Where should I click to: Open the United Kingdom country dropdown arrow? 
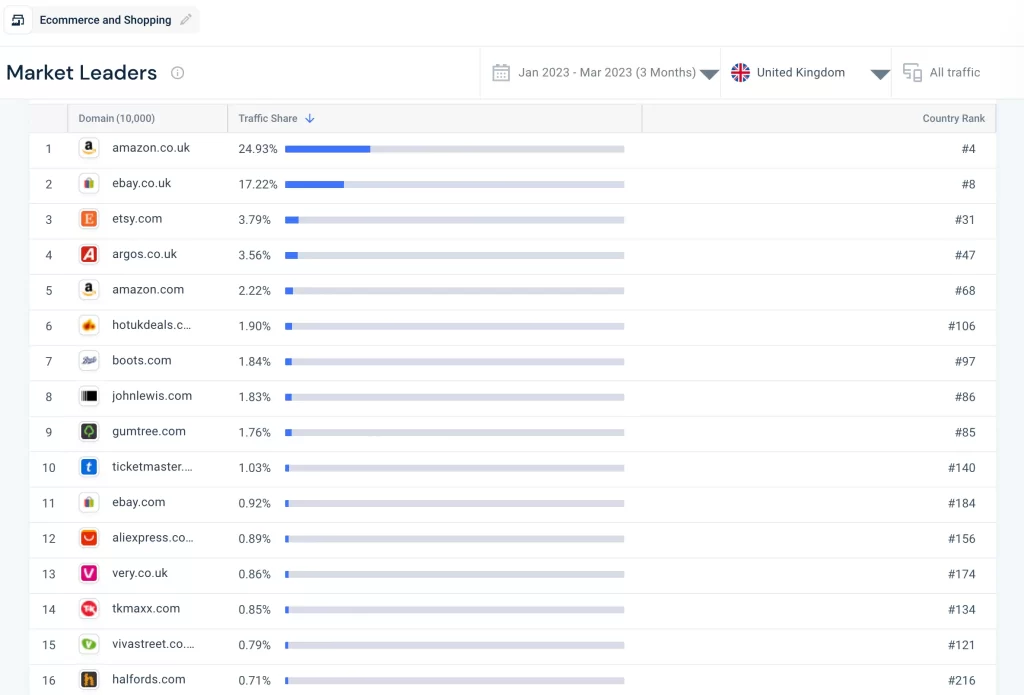click(x=880, y=74)
